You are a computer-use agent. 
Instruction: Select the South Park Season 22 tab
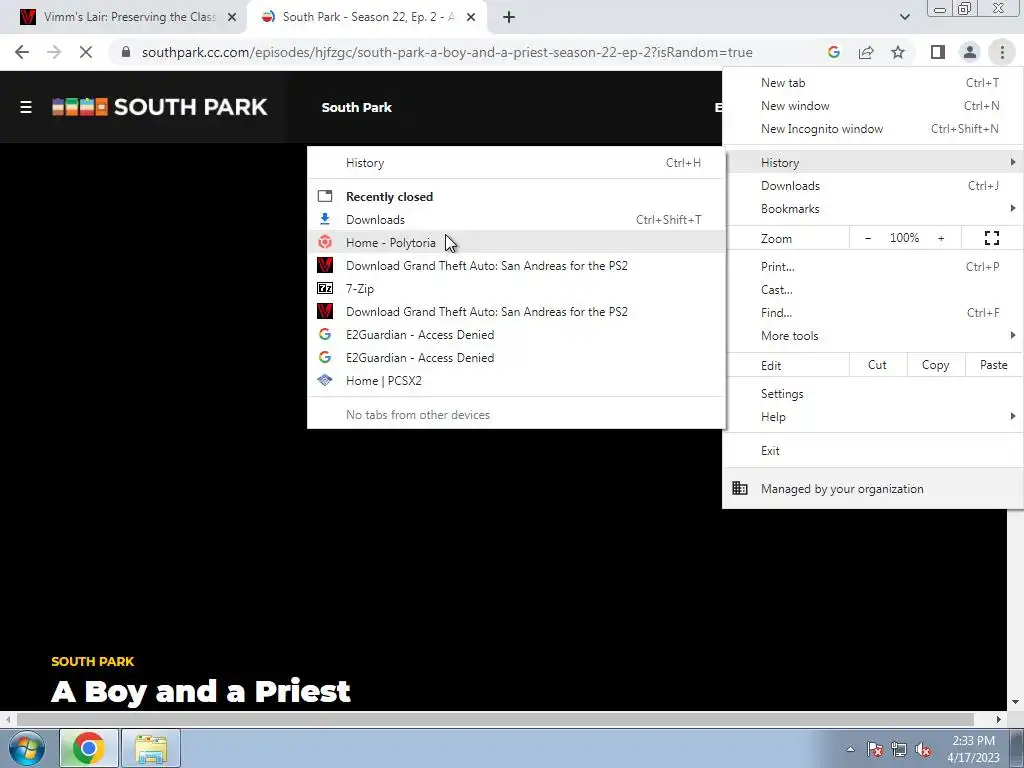click(x=366, y=18)
